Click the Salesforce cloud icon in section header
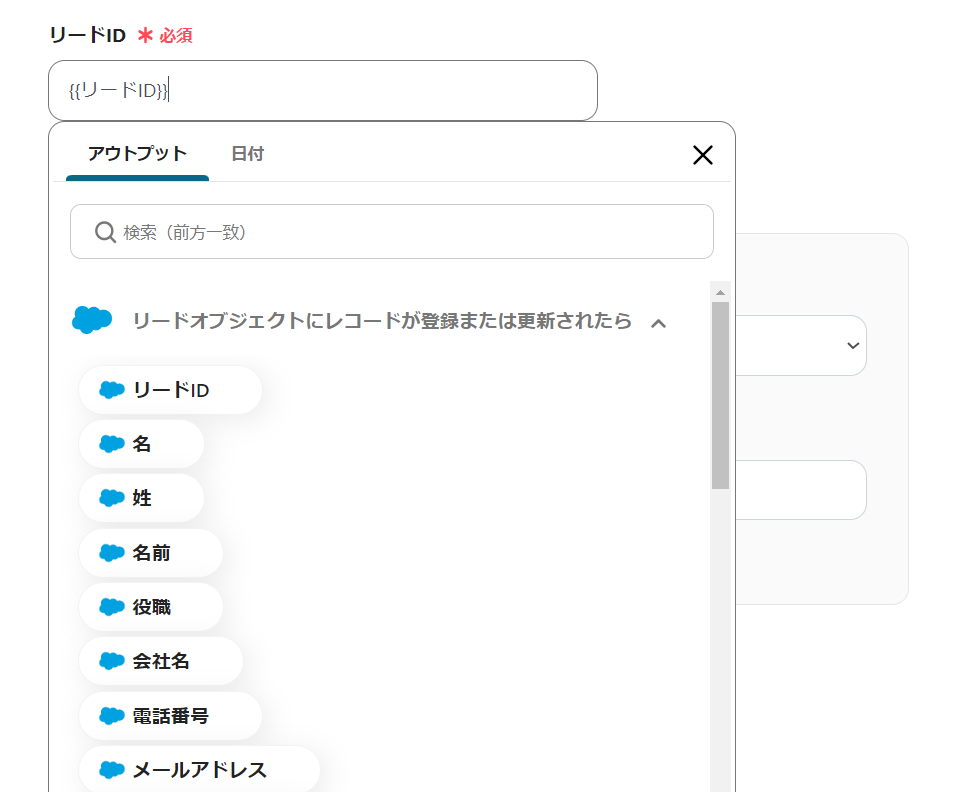 pos(92,320)
